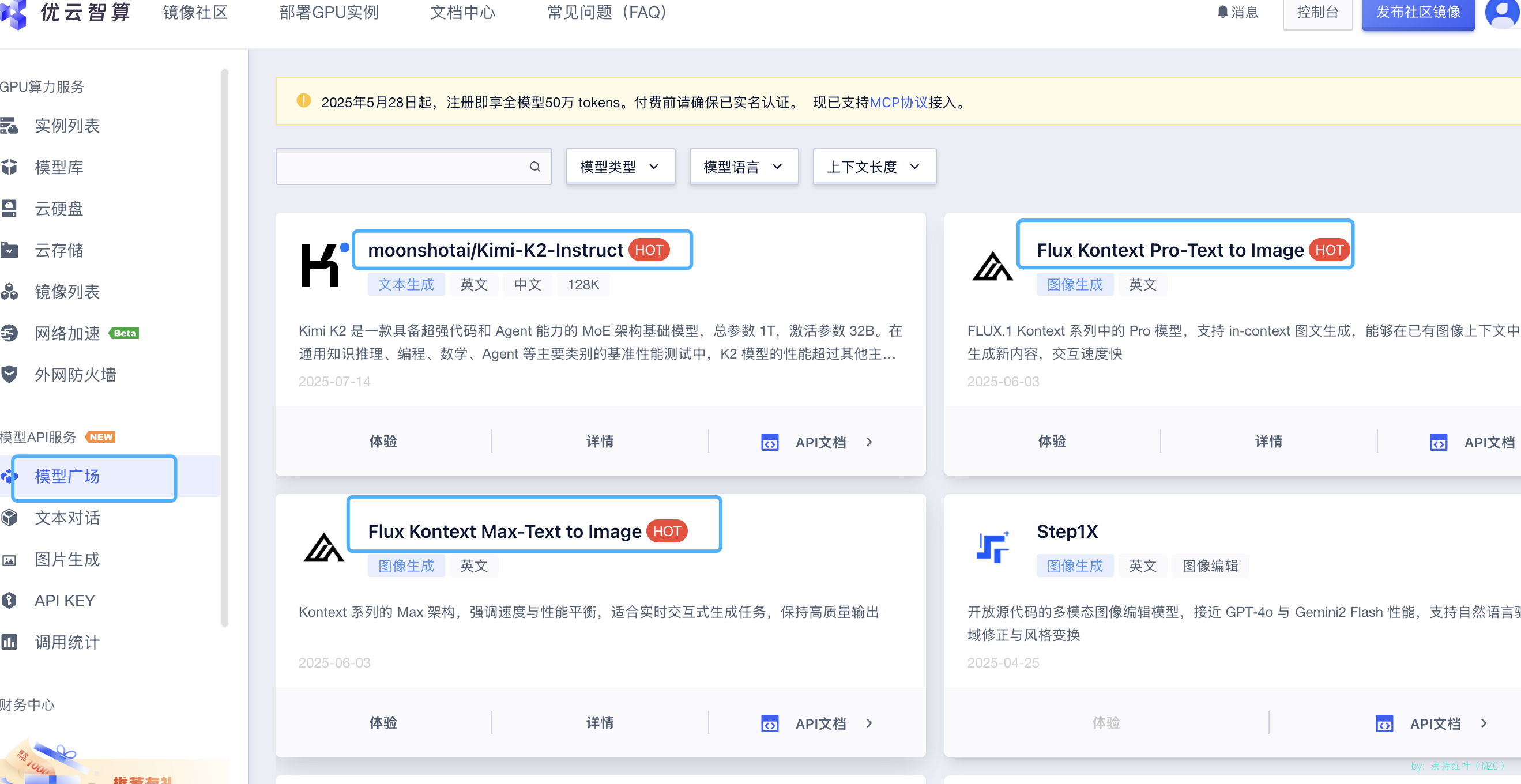Image resolution: width=1521 pixels, height=784 pixels.
Task: Open the Flux Kontext Pro-Text to Image title
Action: click(x=1170, y=250)
